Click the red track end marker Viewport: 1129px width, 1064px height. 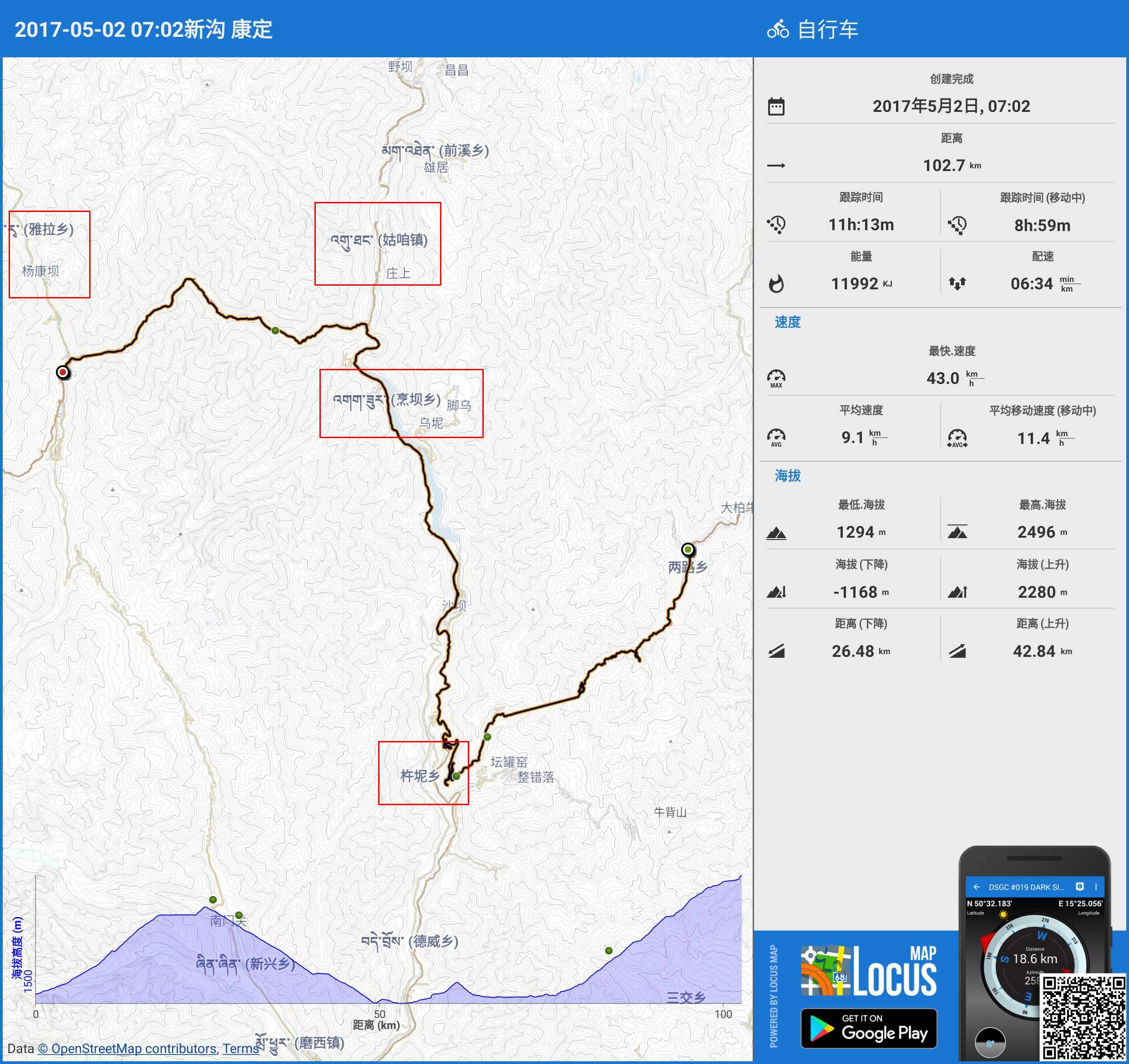[x=63, y=373]
